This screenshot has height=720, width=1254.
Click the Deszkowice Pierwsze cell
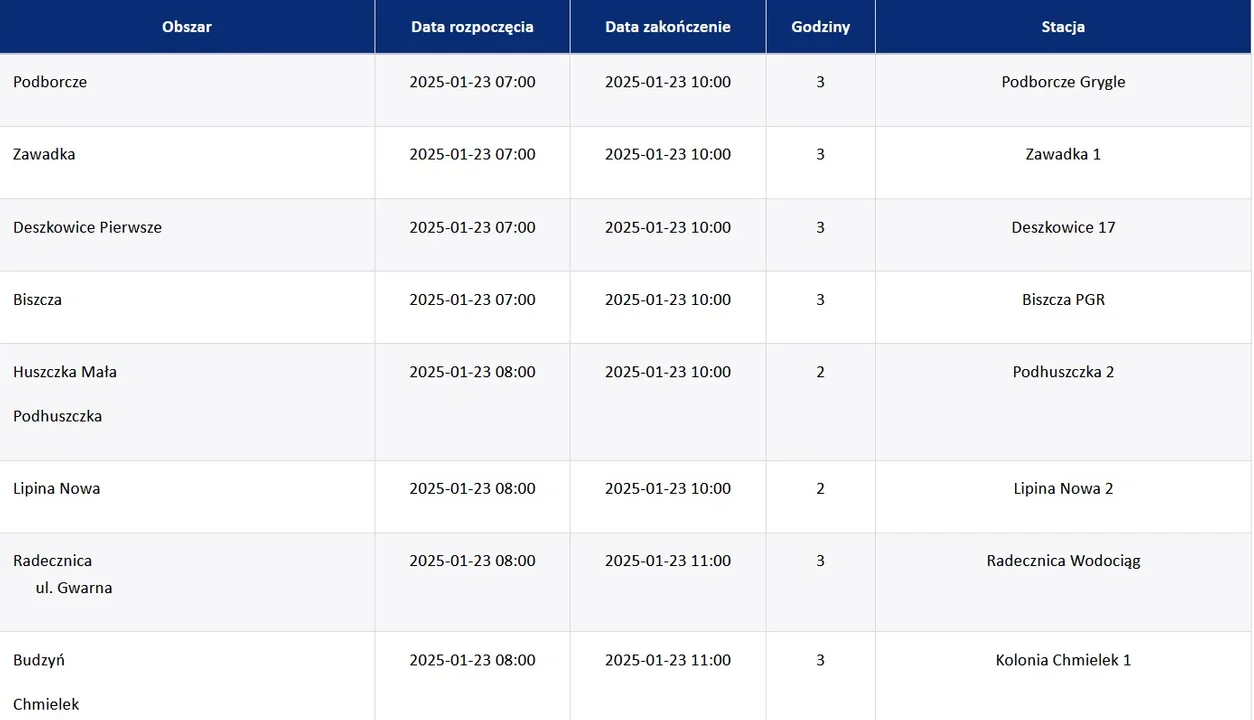(x=87, y=227)
